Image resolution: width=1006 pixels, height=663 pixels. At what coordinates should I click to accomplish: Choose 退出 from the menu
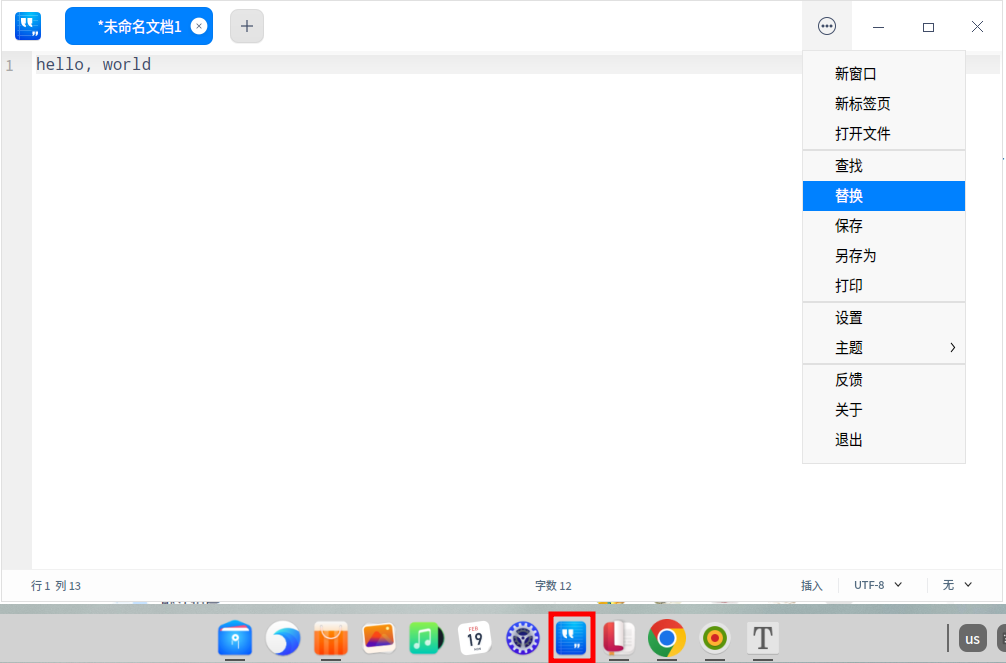(883, 440)
